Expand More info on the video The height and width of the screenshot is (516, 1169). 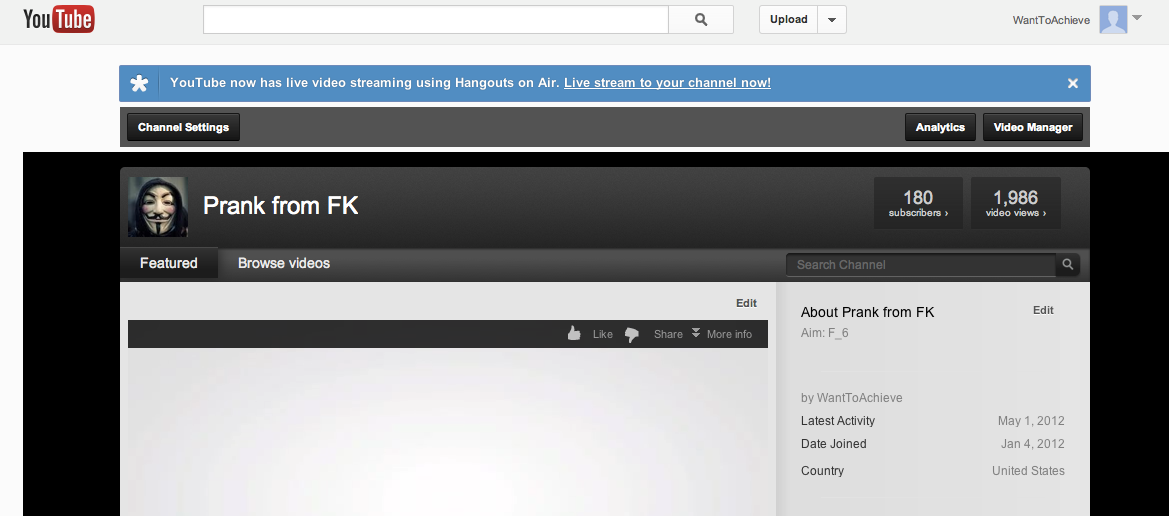point(722,334)
